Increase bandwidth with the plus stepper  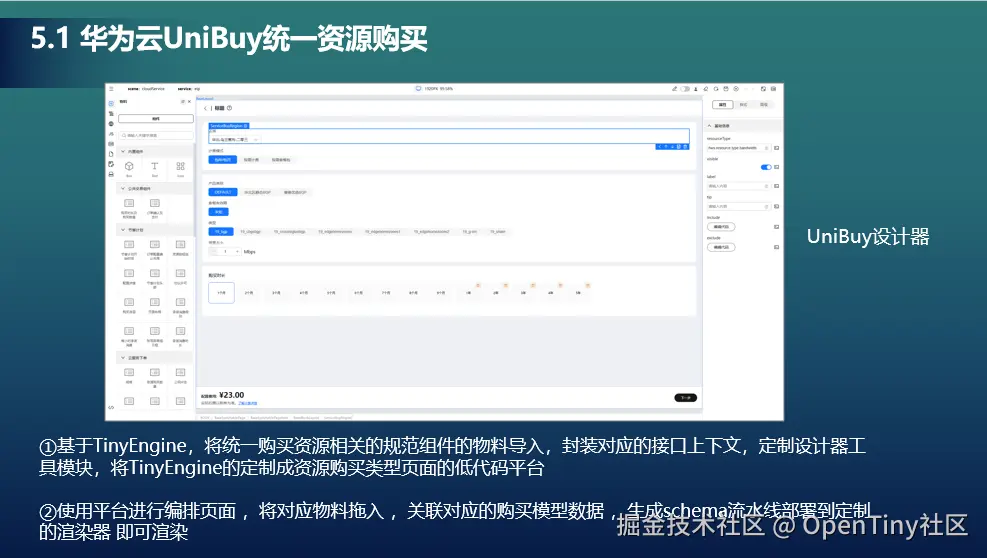click(237, 251)
